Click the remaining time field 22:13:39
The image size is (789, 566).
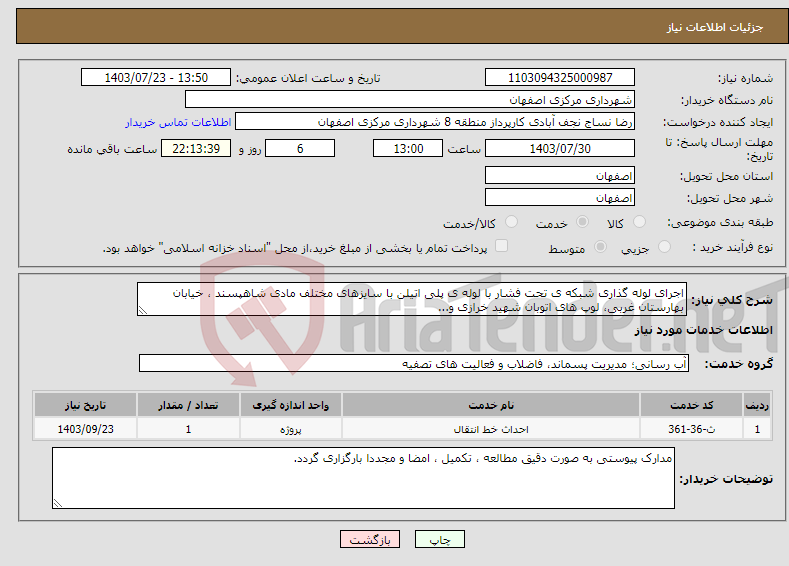coord(196,148)
